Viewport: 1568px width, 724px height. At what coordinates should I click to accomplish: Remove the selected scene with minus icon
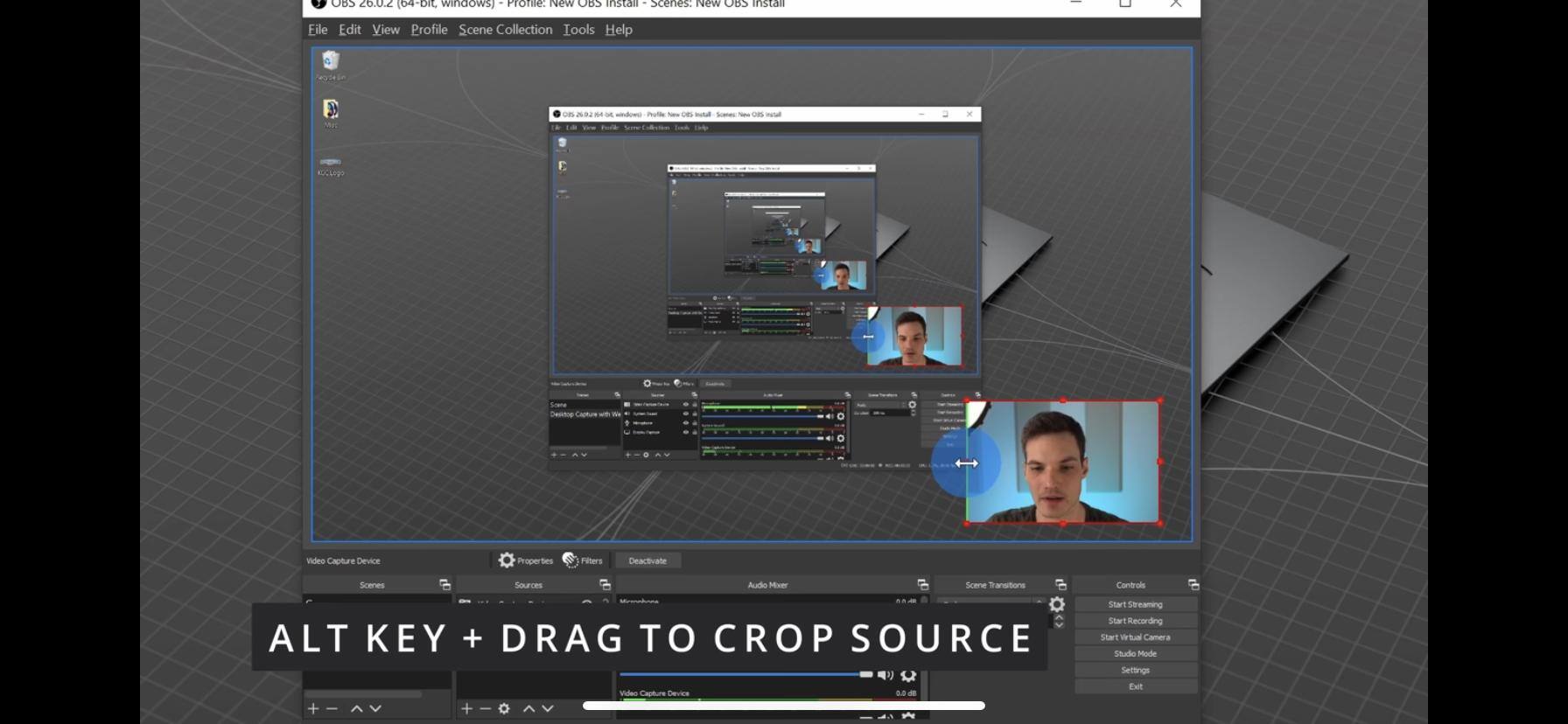332,708
